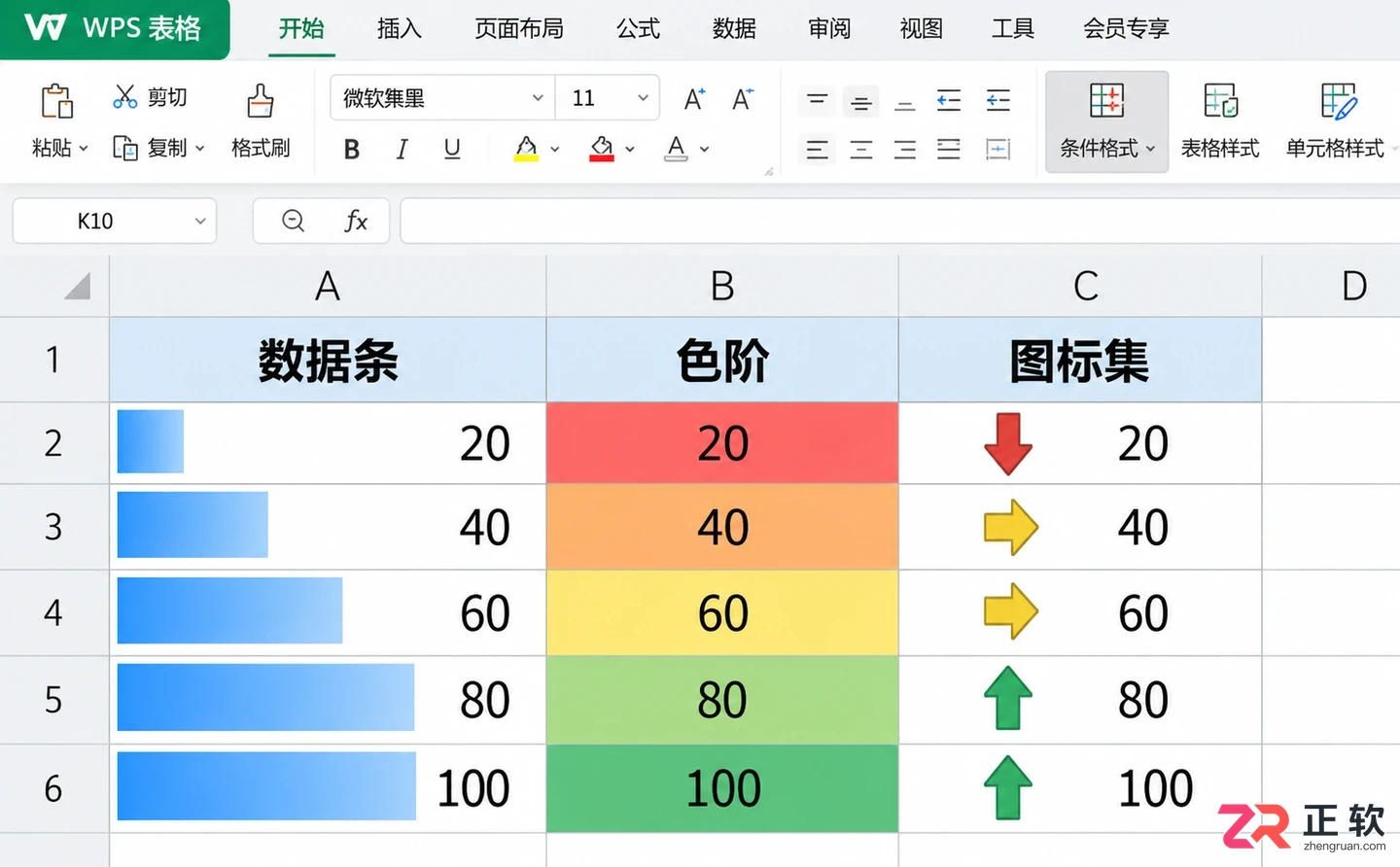Screen dimensions: 1400x867
Task: Align text to vertical middle
Action: point(860,101)
